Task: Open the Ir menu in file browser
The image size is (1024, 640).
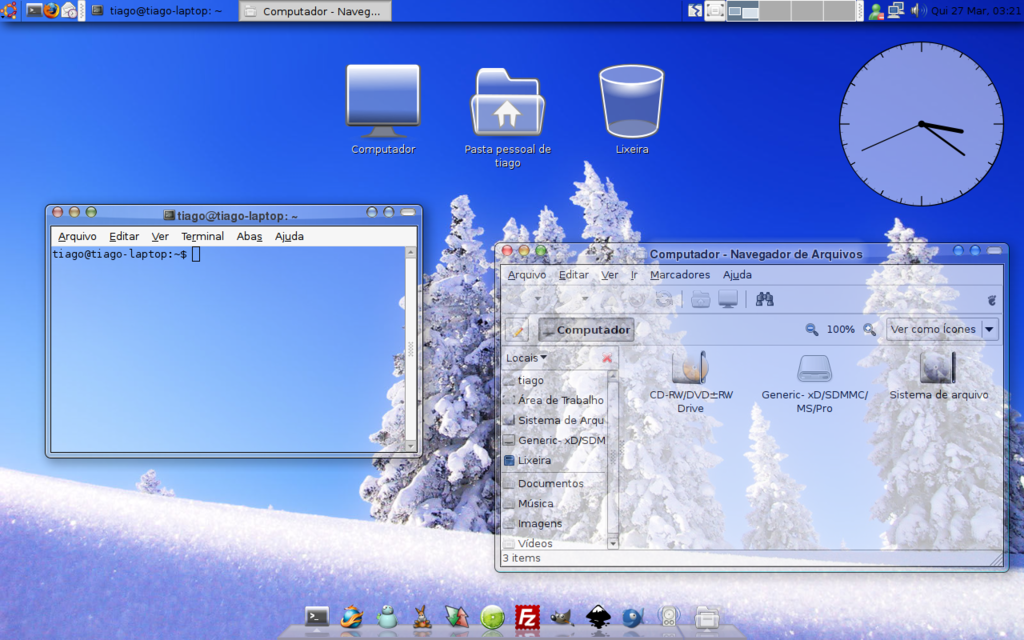Action: (633, 275)
